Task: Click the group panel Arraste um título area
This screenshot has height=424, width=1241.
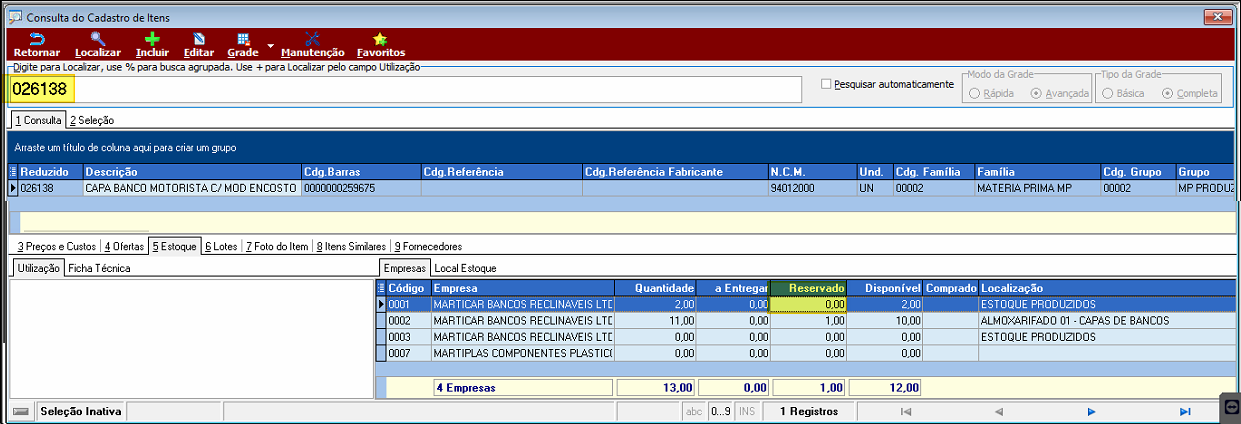Action: (x=620, y=147)
